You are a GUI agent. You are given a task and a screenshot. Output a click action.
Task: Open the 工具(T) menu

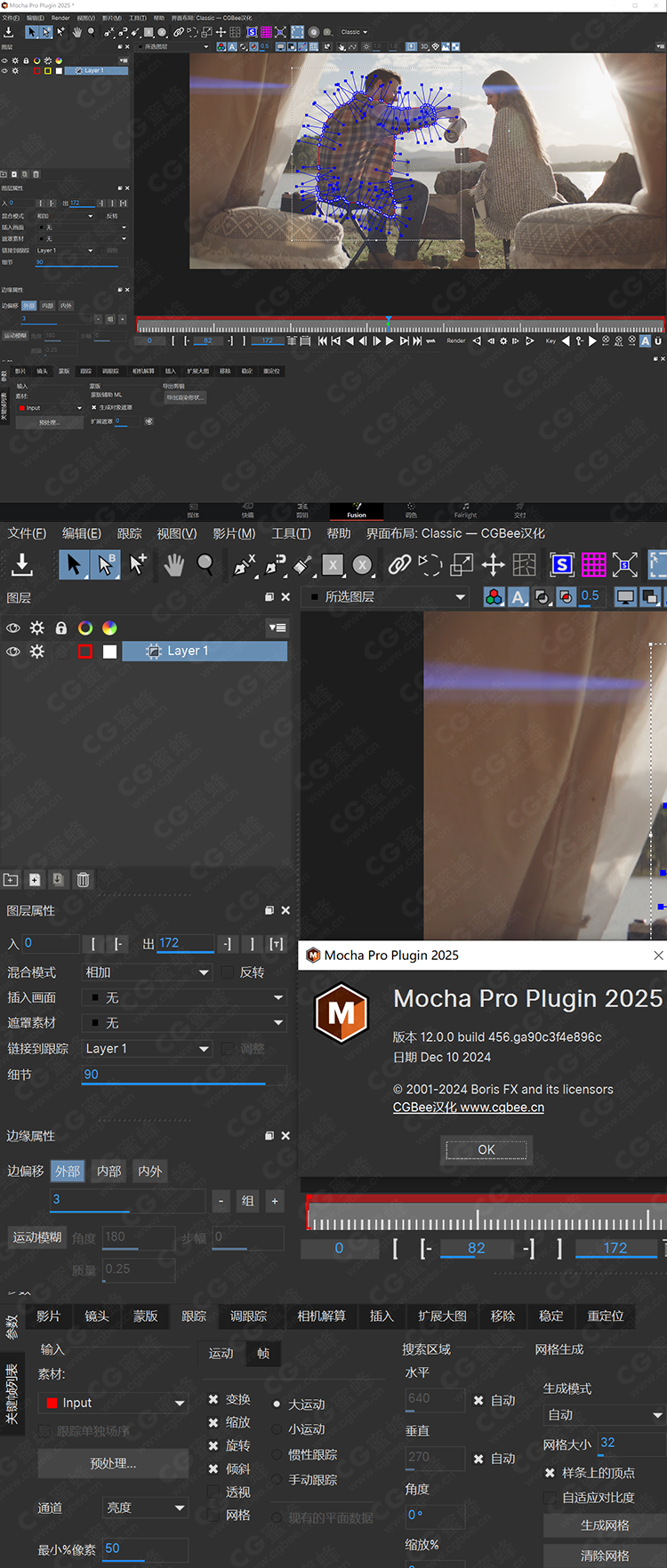pyautogui.click(x=291, y=533)
